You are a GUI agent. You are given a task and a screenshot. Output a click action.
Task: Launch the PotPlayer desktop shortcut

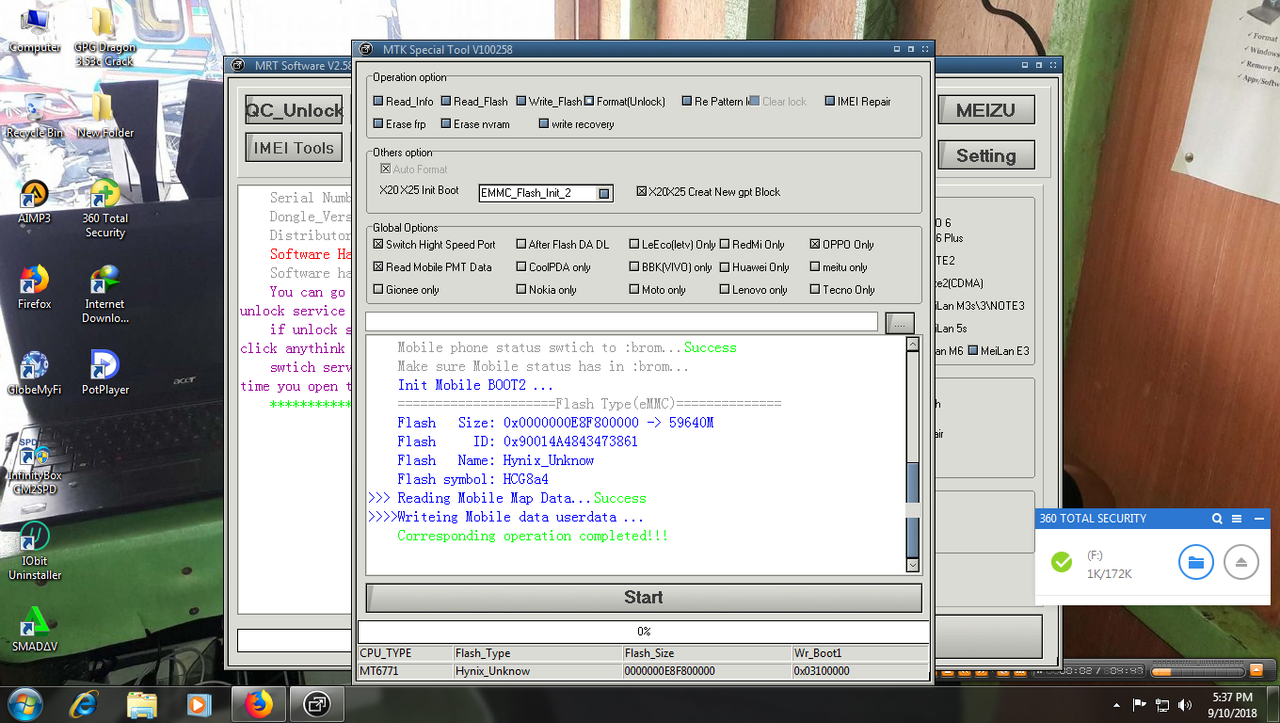click(x=105, y=373)
